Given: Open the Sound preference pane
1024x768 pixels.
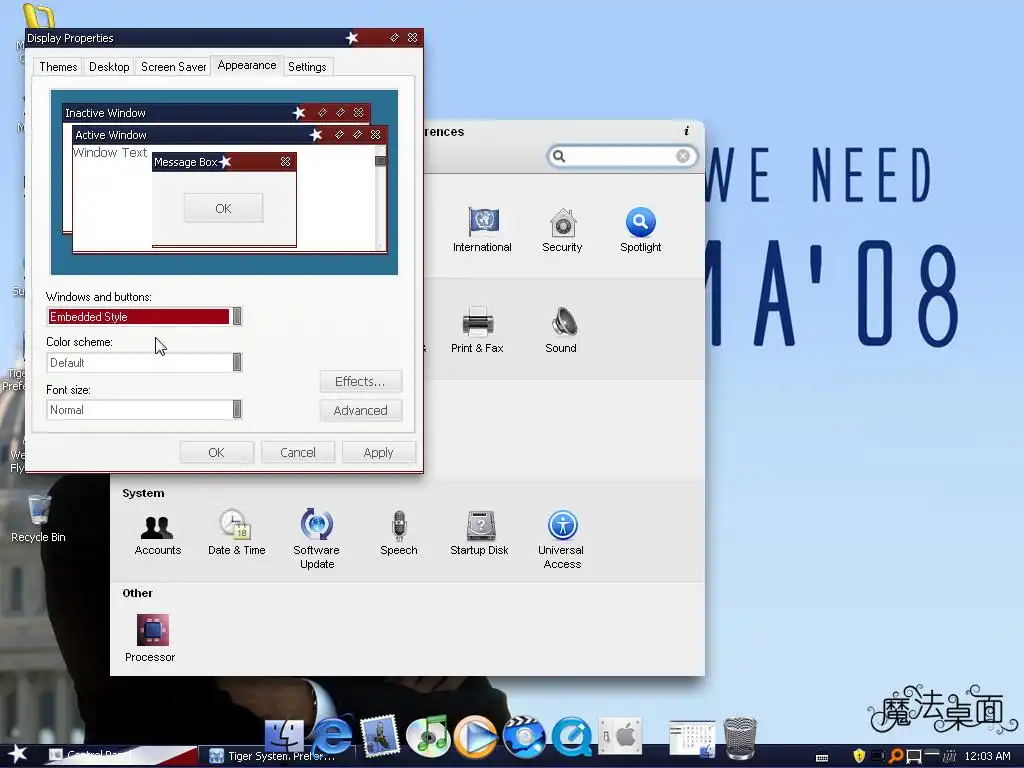Looking at the screenshot, I should click(561, 330).
